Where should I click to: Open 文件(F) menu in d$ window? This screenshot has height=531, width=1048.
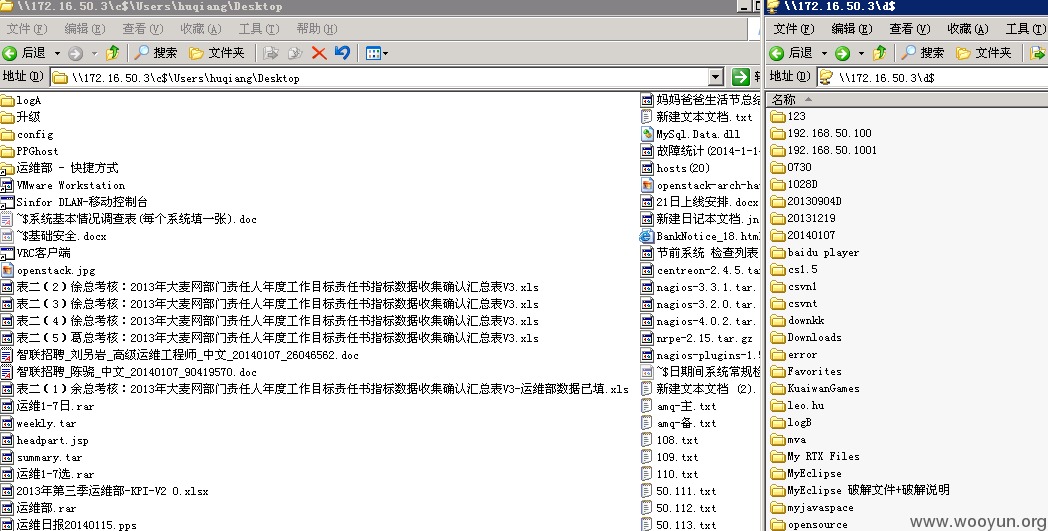(x=793, y=29)
